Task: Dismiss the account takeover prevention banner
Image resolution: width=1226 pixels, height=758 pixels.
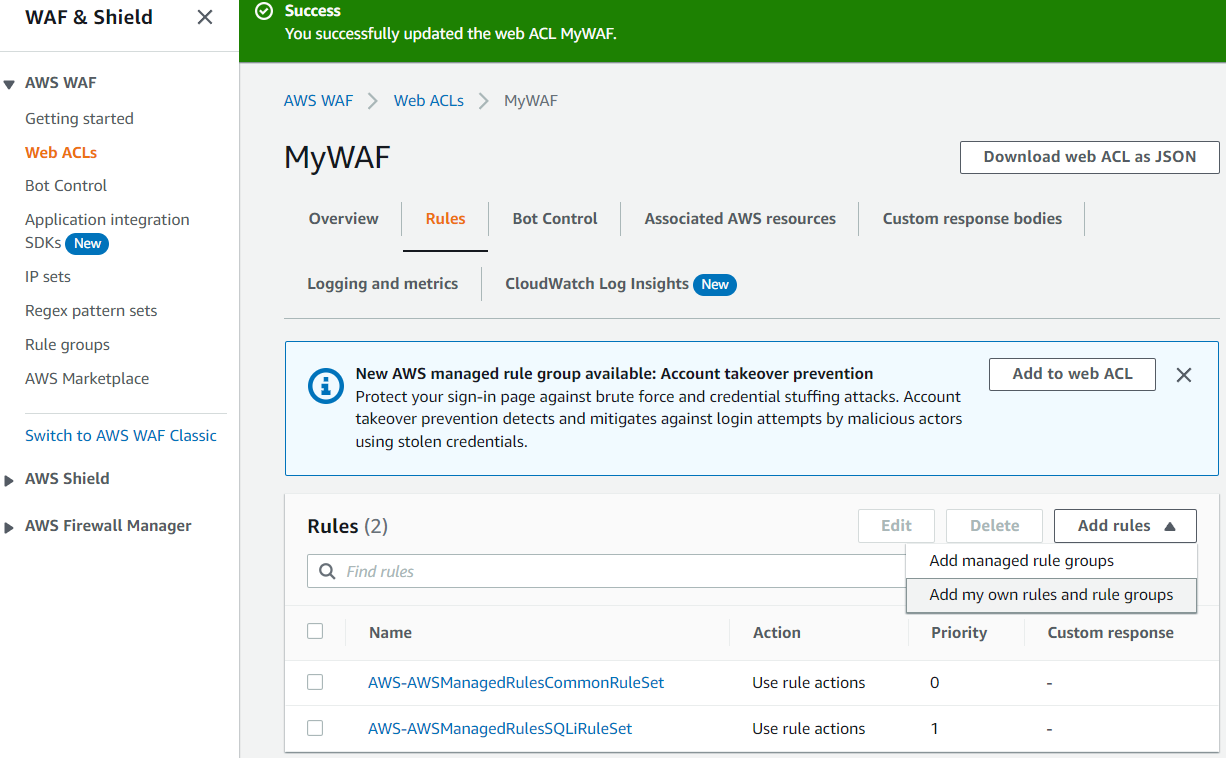Action: (x=1184, y=375)
